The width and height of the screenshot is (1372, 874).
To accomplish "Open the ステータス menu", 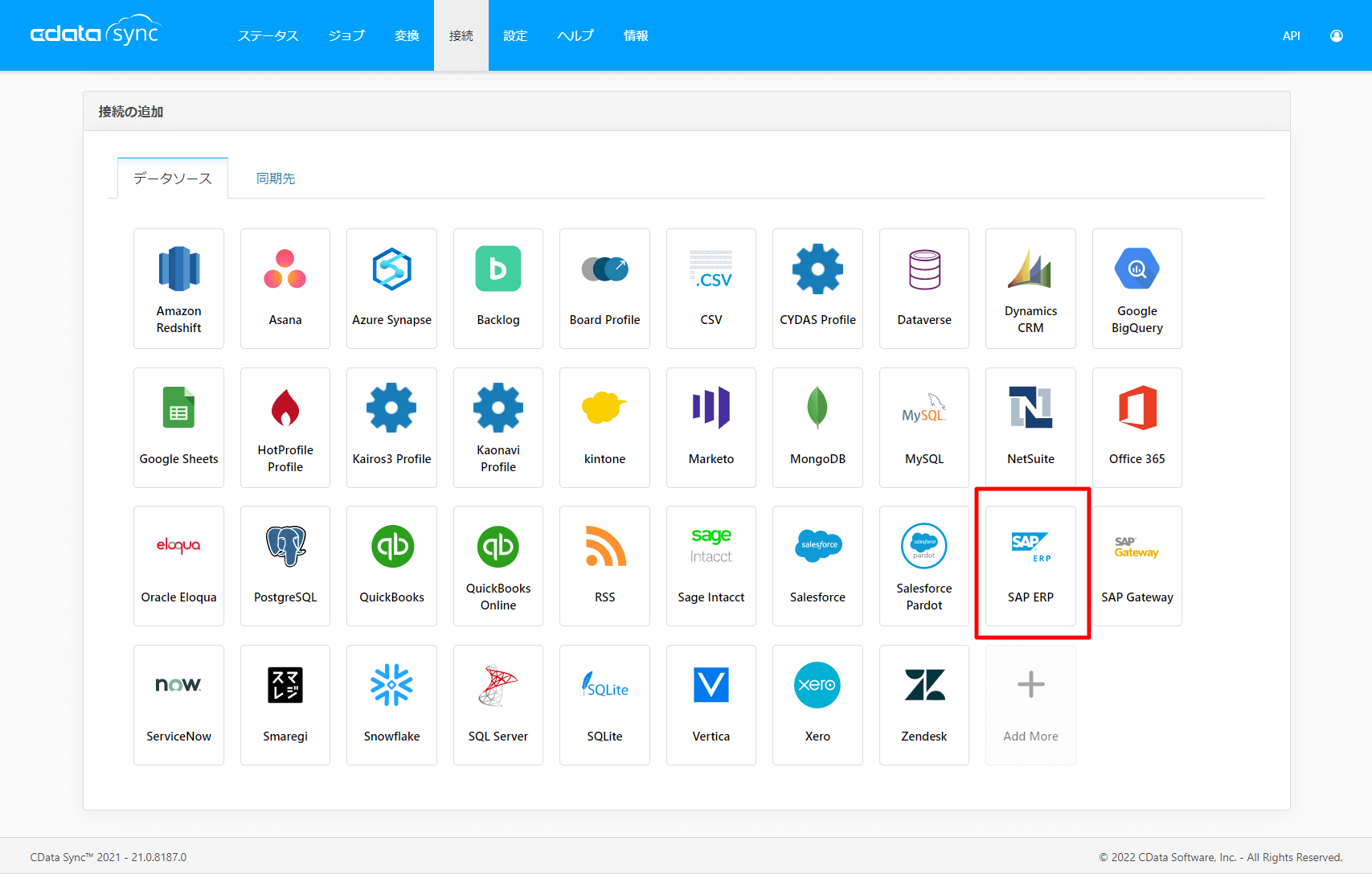I will pyautogui.click(x=268, y=35).
